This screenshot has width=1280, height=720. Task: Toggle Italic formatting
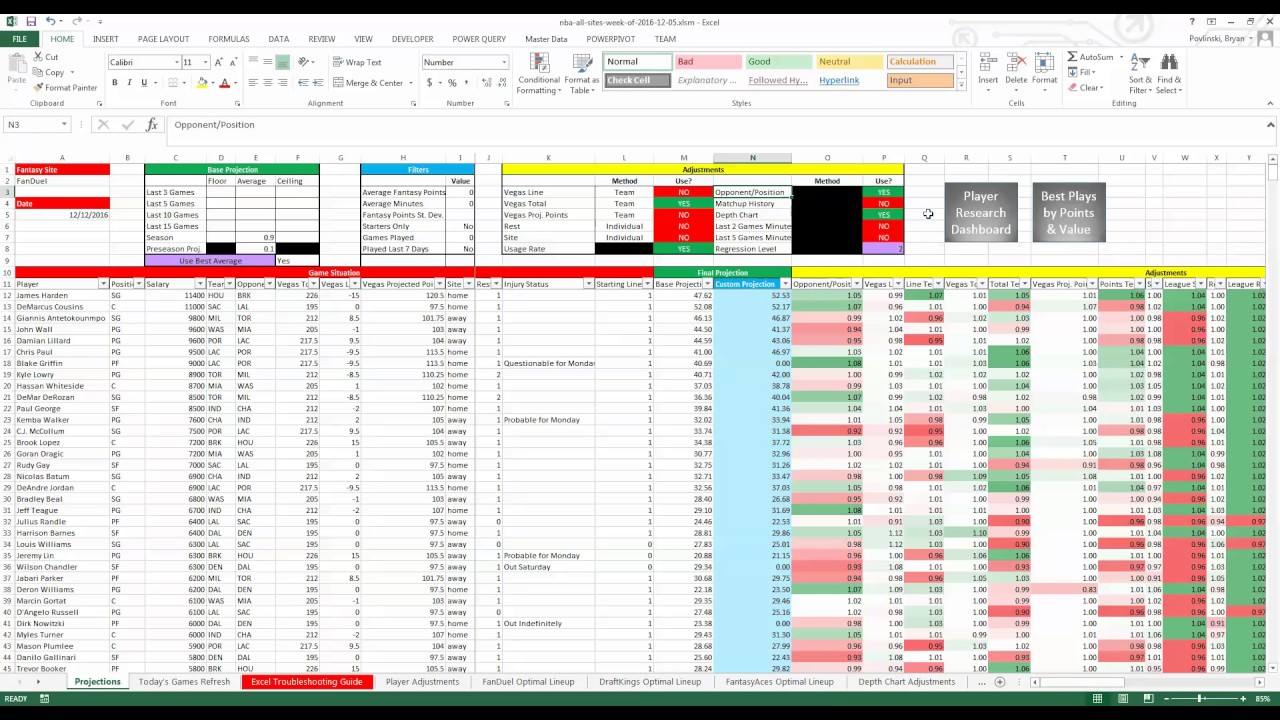[x=130, y=83]
